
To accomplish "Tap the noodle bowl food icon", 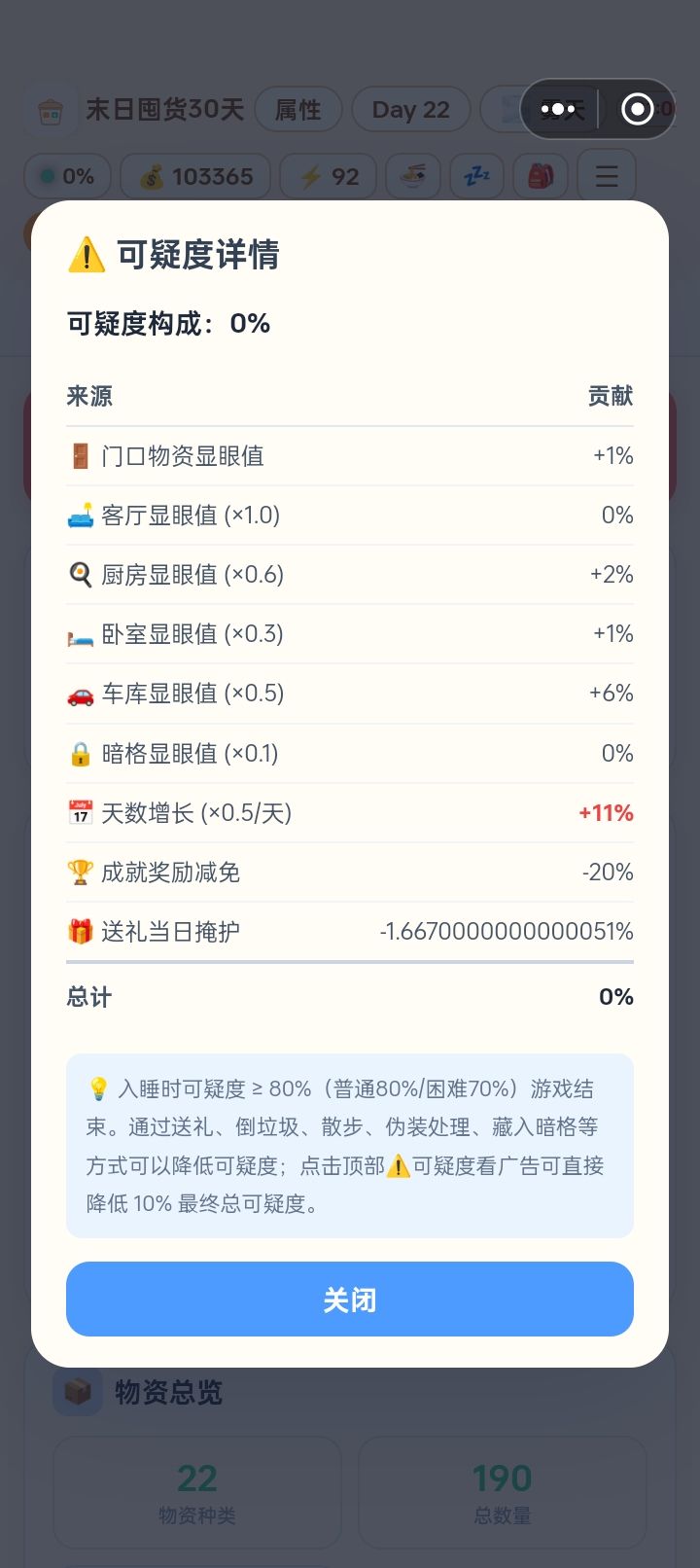I will 413,176.
